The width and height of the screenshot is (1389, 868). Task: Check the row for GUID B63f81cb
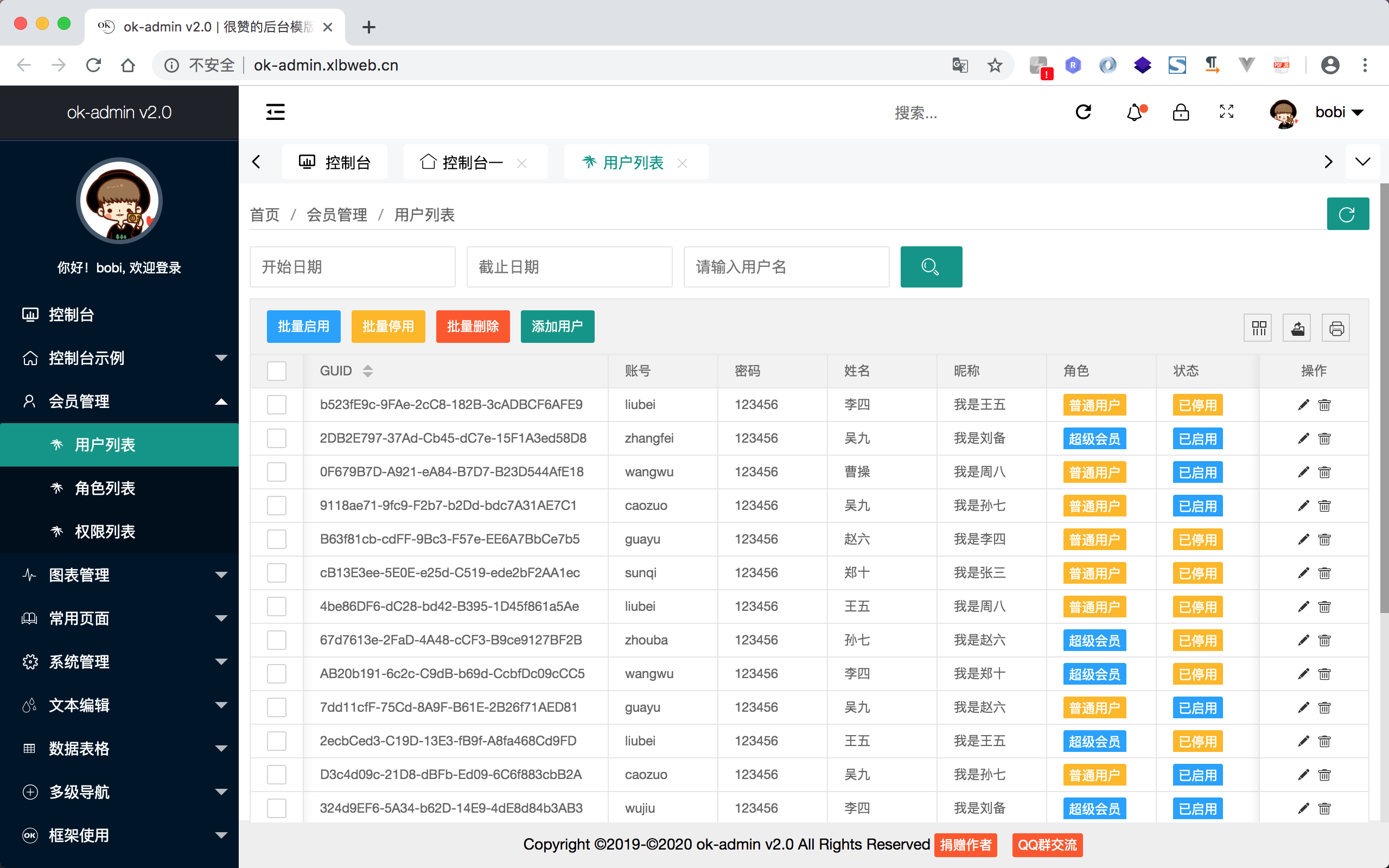(277, 539)
